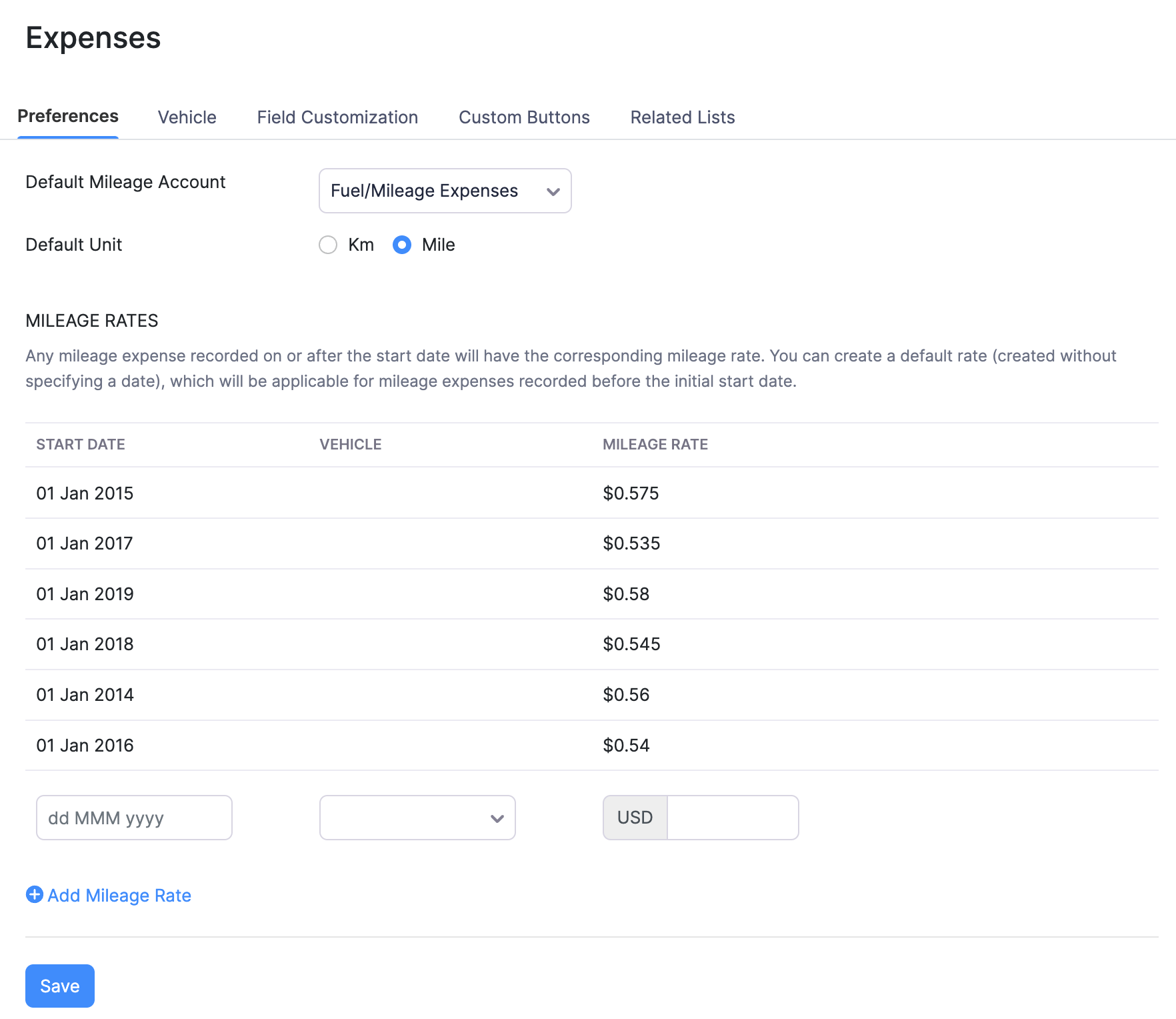Open the Related Lists tab

point(681,117)
